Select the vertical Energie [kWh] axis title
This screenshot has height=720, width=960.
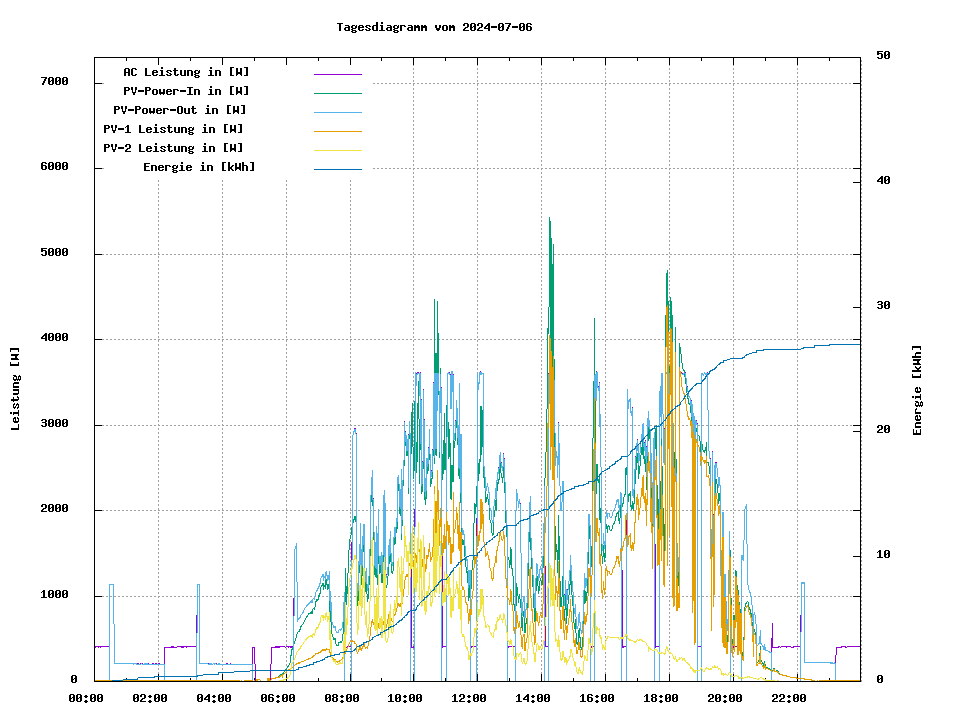click(x=917, y=390)
